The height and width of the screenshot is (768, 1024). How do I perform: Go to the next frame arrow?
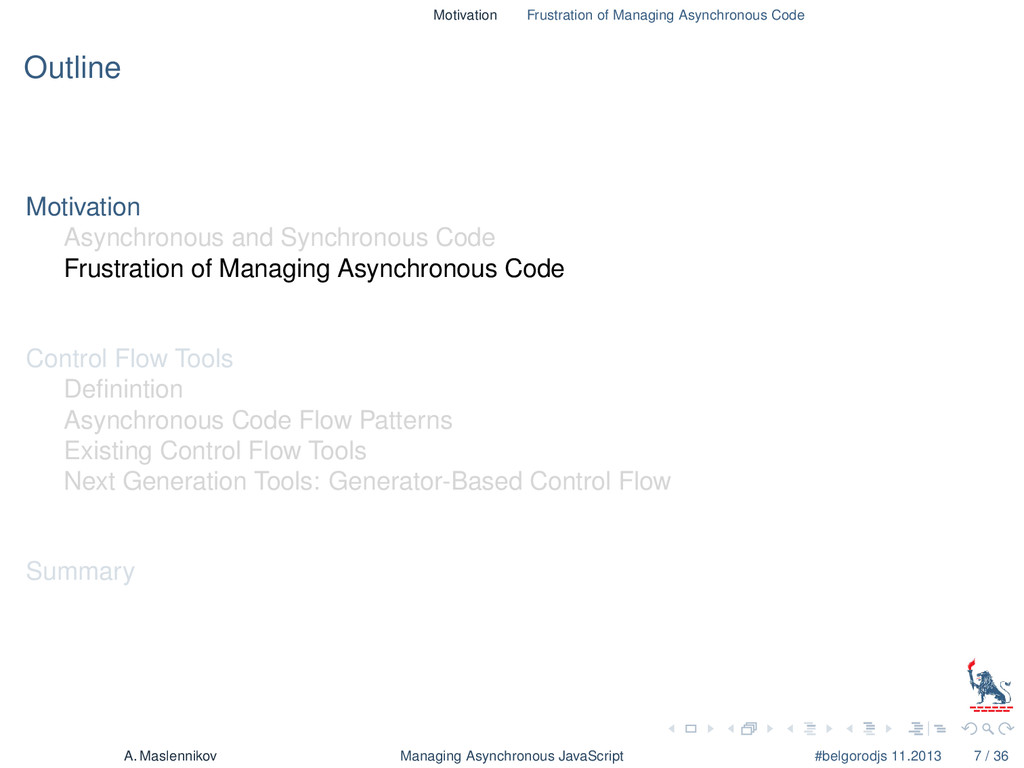point(770,728)
